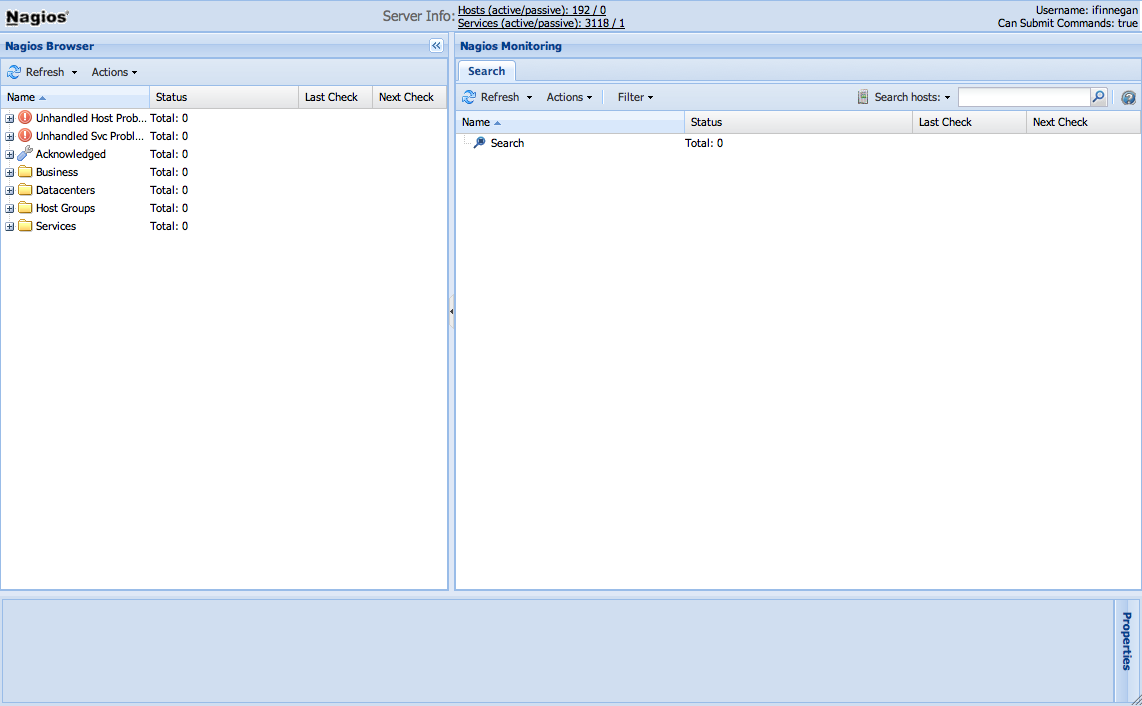This screenshot has height=706, width=1142.
Task: Expand the Unhandled Host Problems node
Action: click(9, 118)
